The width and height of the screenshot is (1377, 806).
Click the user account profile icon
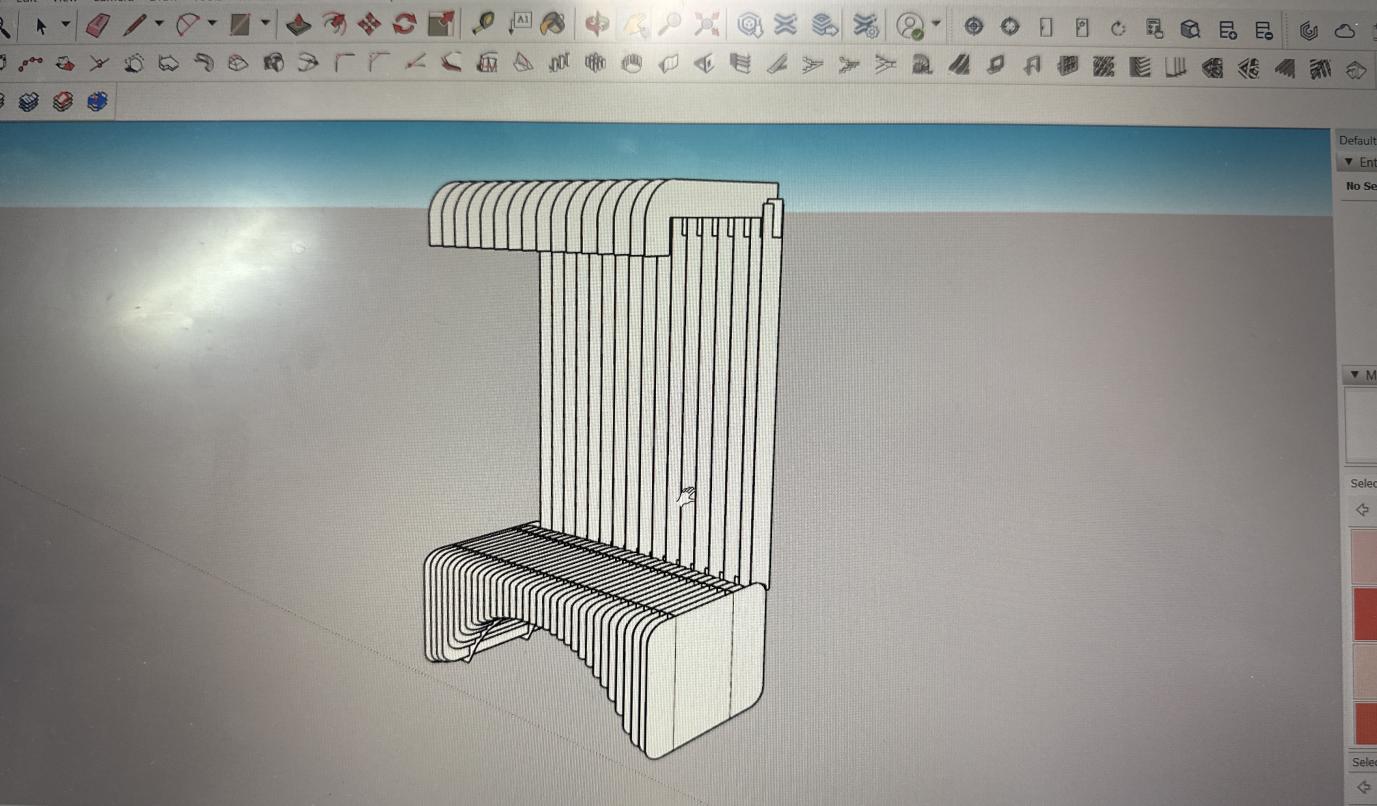click(910, 26)
